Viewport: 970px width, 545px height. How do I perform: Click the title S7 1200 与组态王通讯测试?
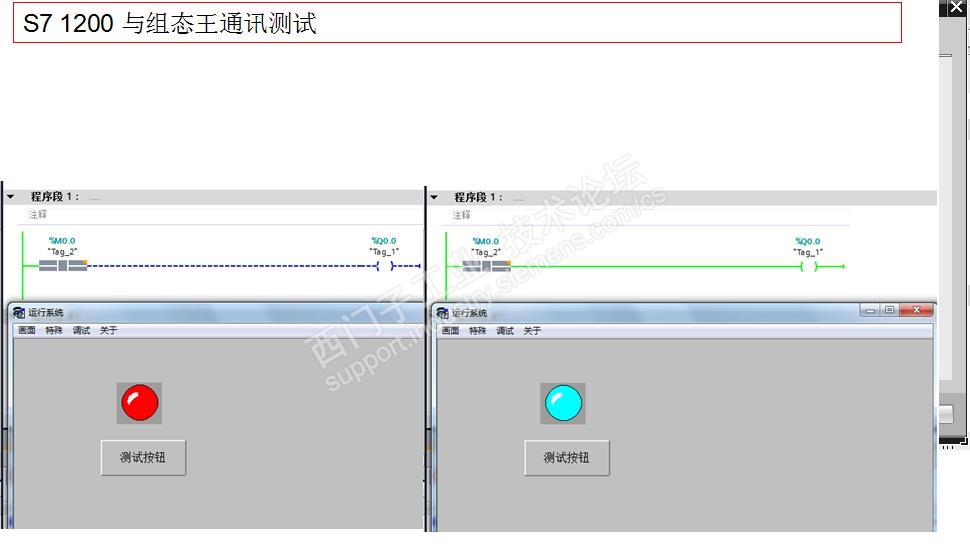[x=170, y=24]
